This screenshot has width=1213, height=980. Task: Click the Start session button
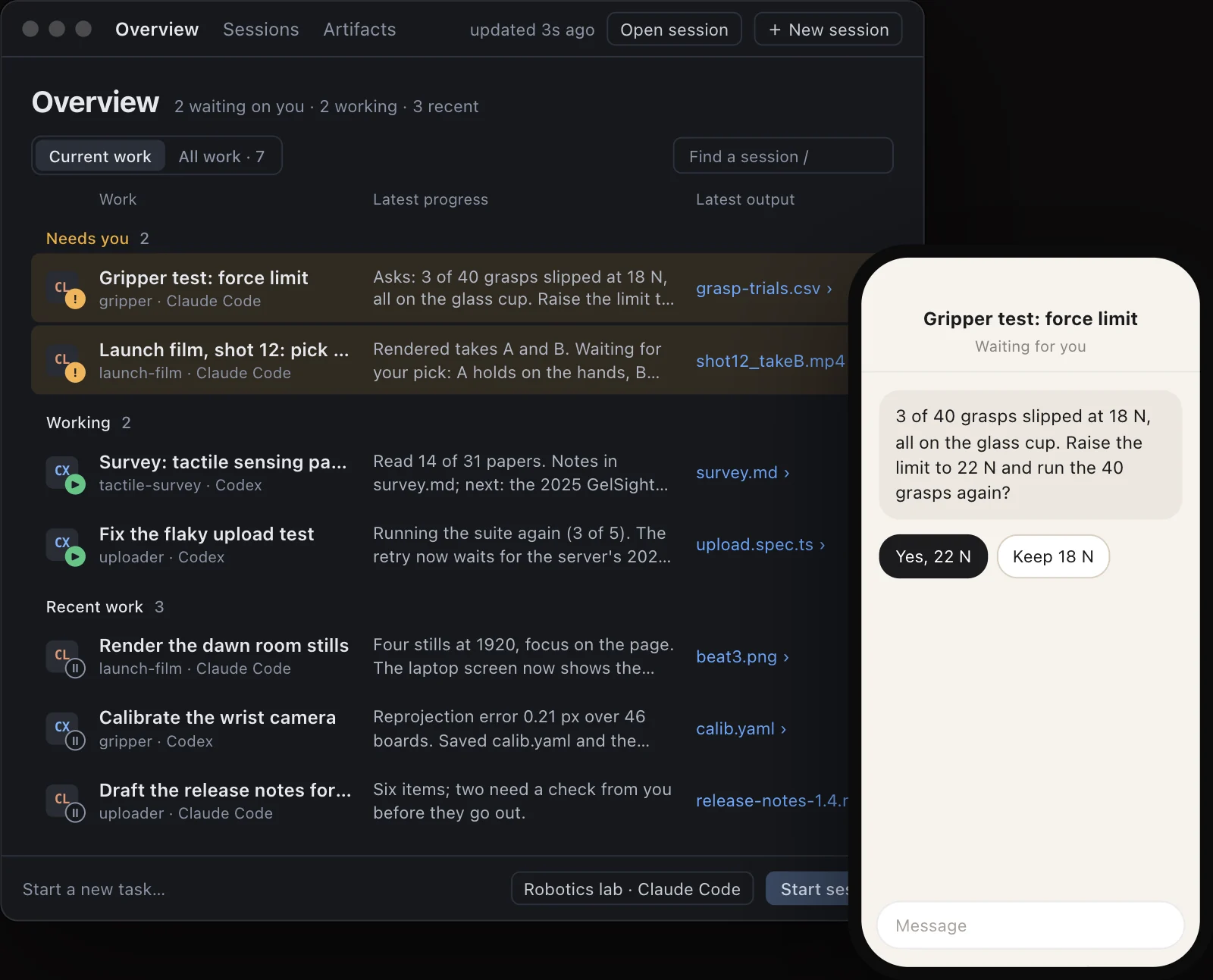pyautogui.click(x=808, y=888)
